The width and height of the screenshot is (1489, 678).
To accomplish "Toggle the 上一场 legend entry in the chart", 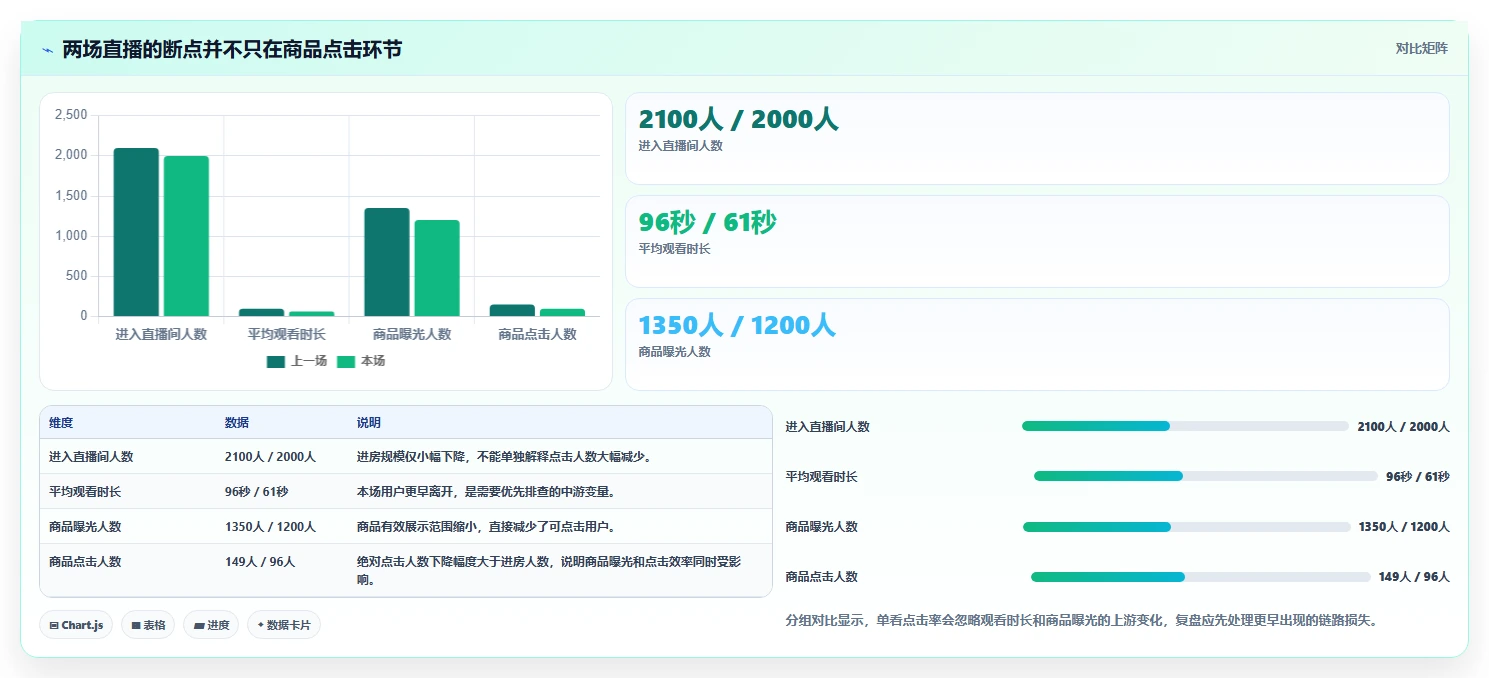I will (x=296, y=361).
